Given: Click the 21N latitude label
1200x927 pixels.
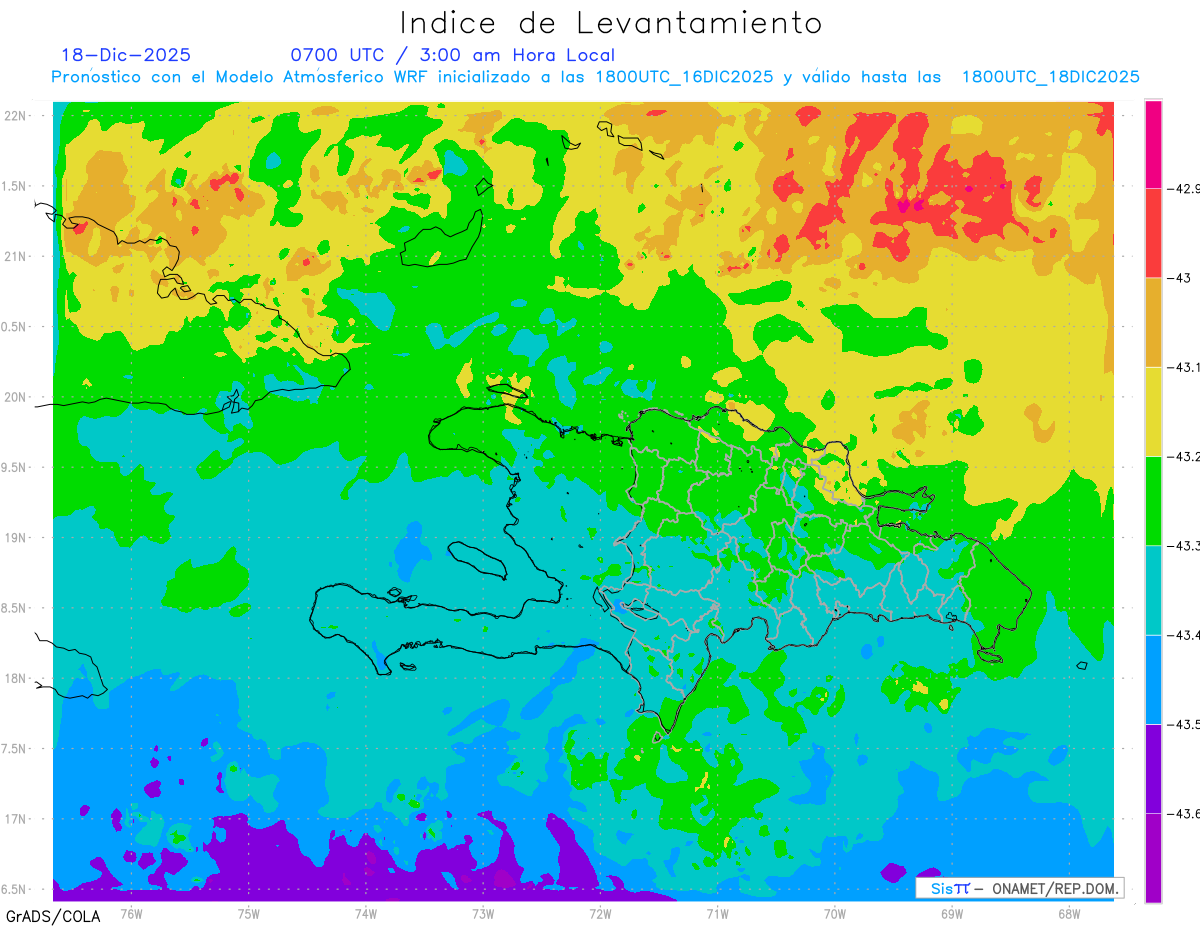Looking at the screenshot, I should pyautogui.click(x=15, y=256).
